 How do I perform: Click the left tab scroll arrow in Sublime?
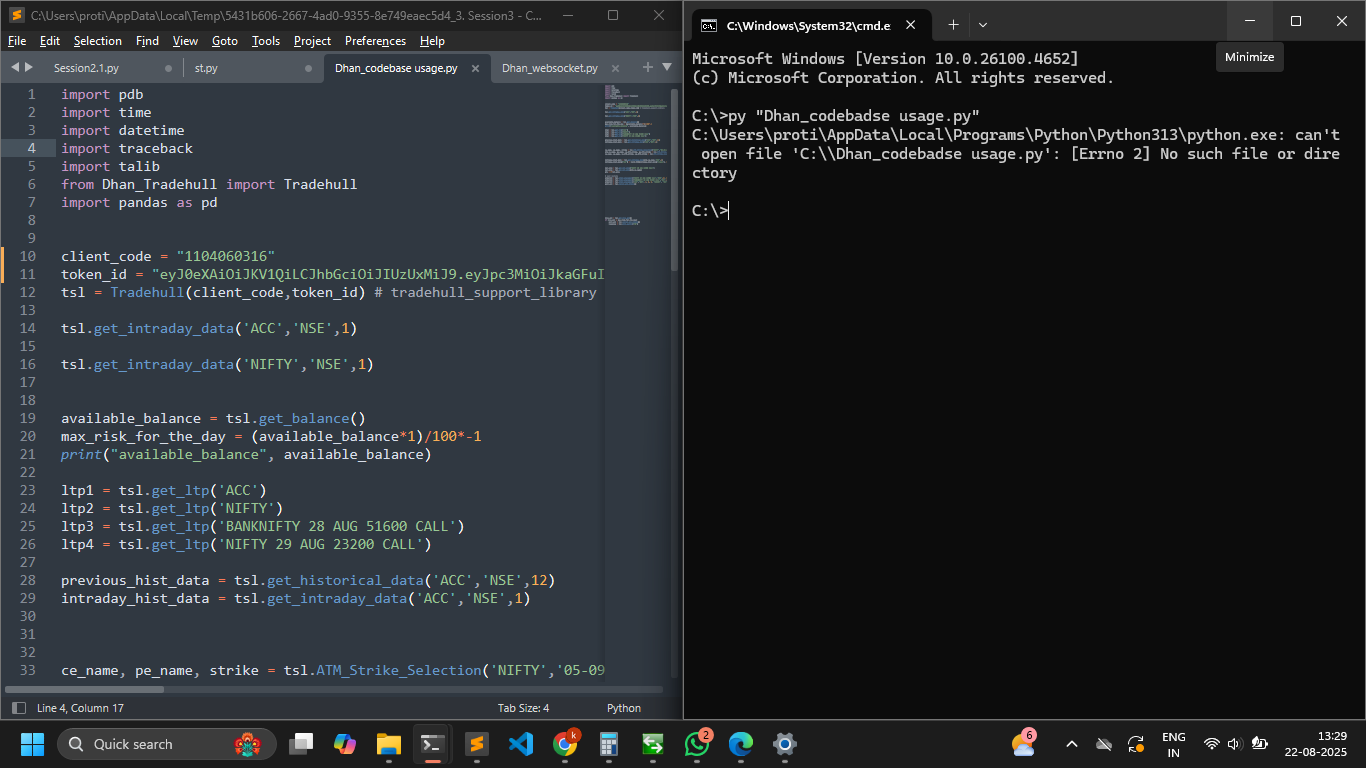(15, 67)
